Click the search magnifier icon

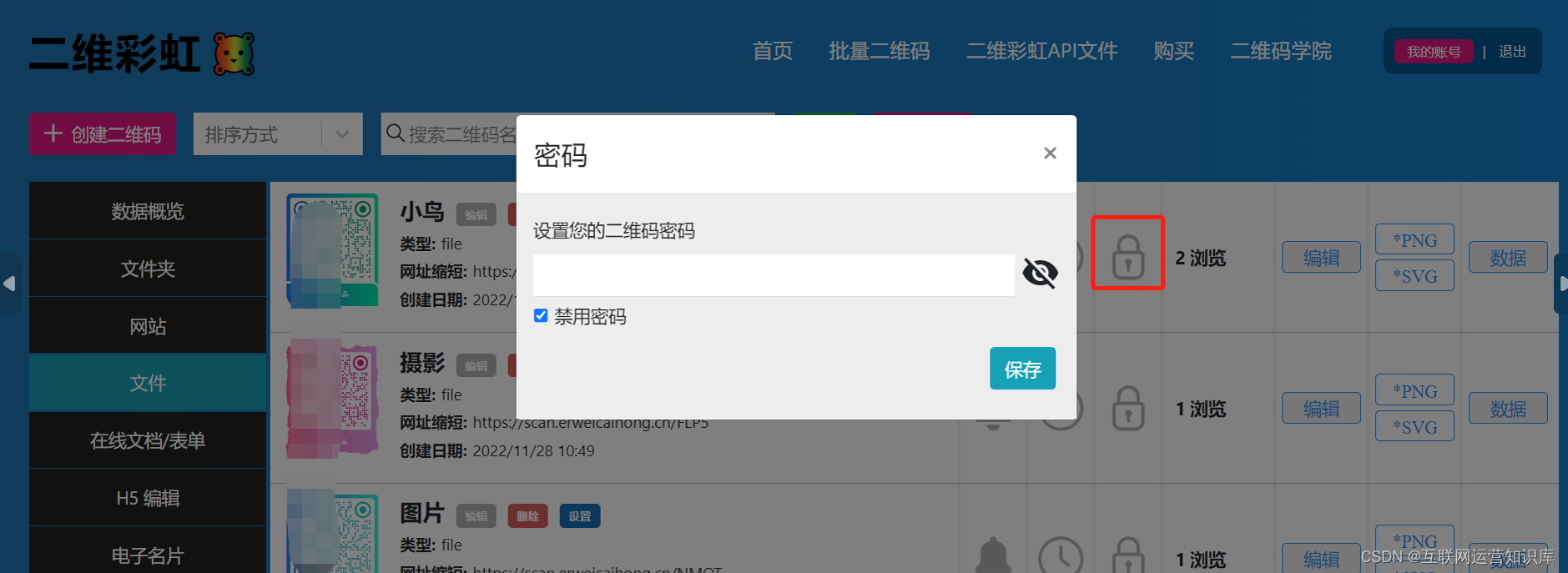point(396,133)
